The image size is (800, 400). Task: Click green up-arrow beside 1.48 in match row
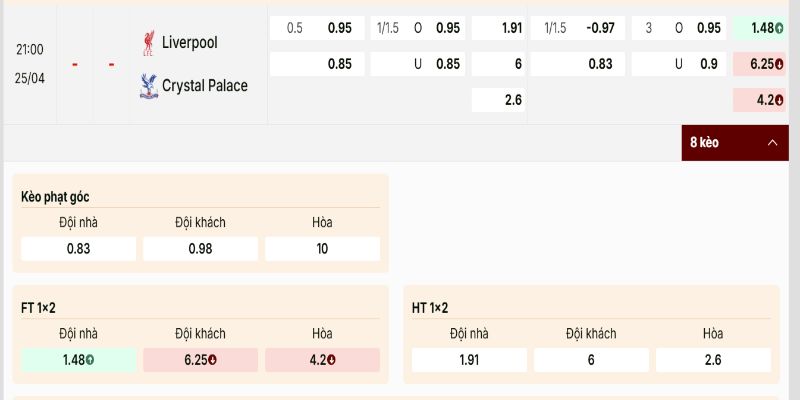point(779,28)
